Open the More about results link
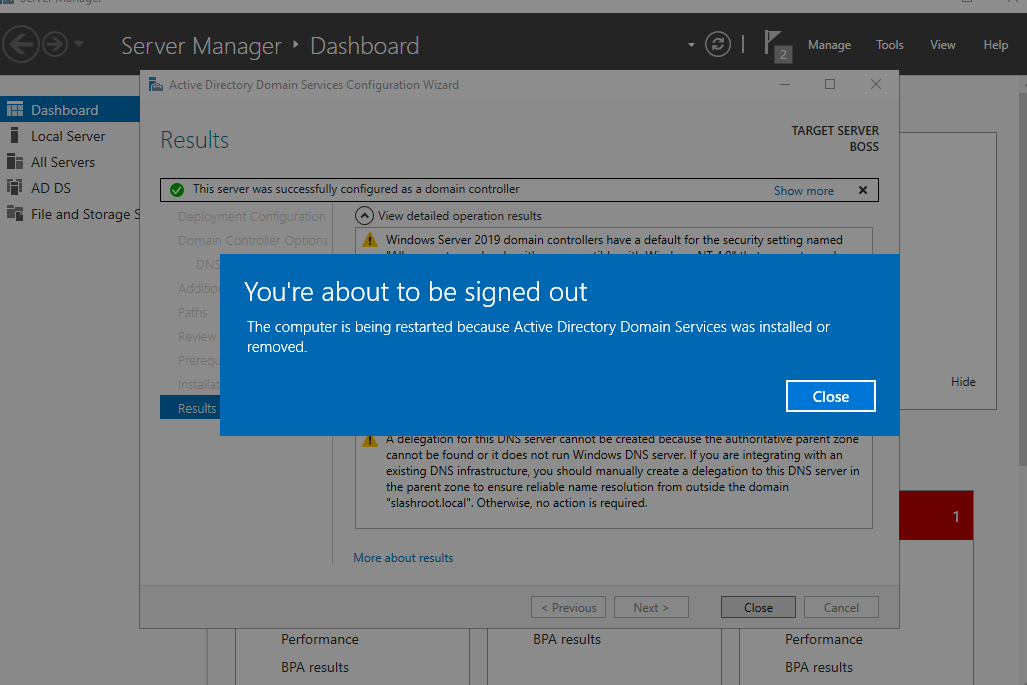The width and height of the screenshot is (1027, 685). pos(403,558)
